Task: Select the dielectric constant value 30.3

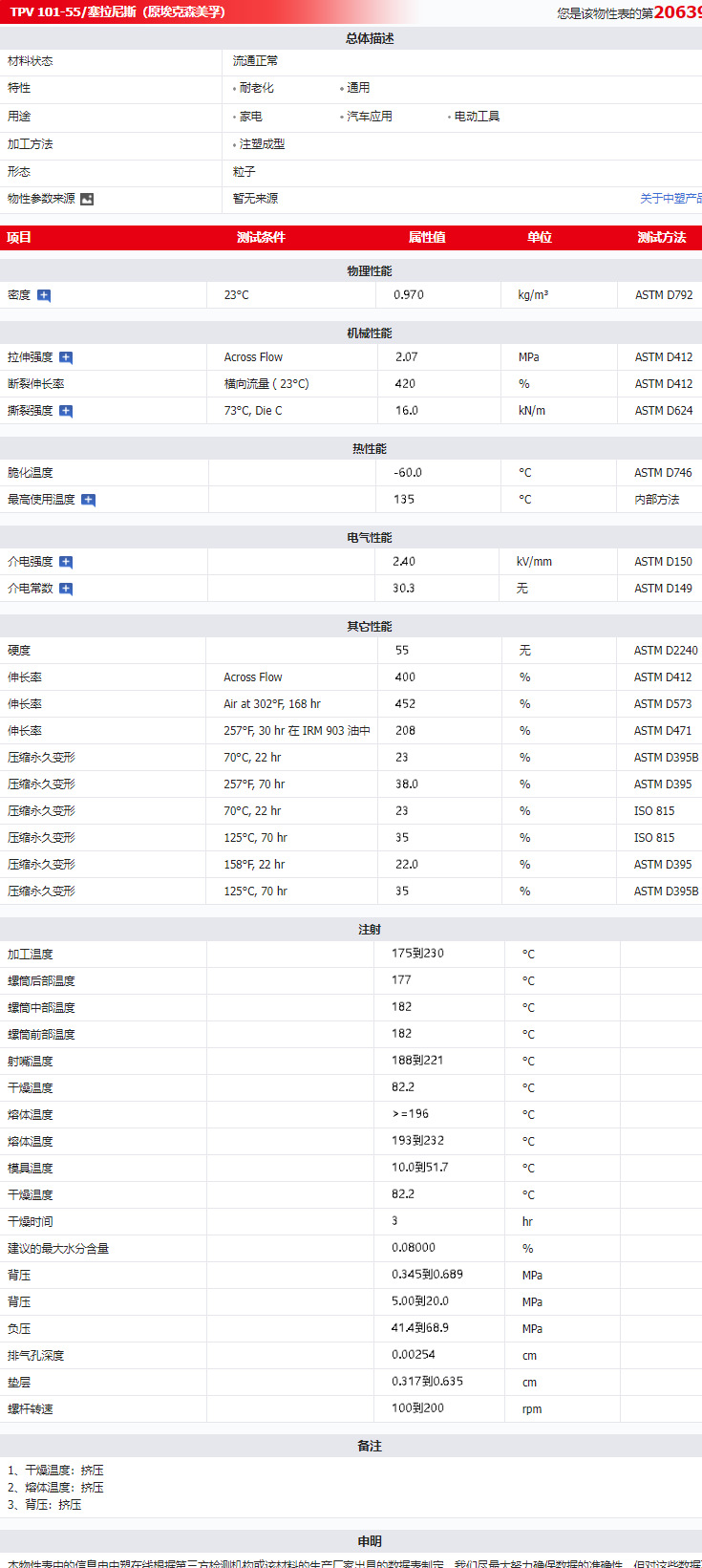Action: pos(404,589)
